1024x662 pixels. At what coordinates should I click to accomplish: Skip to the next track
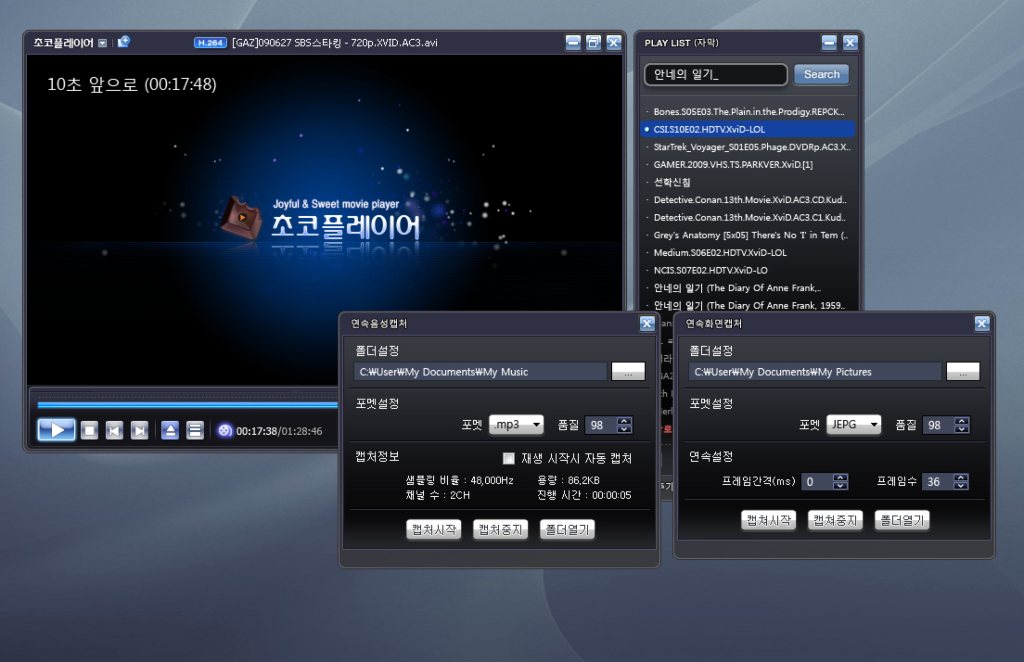(x=139, y=430)
